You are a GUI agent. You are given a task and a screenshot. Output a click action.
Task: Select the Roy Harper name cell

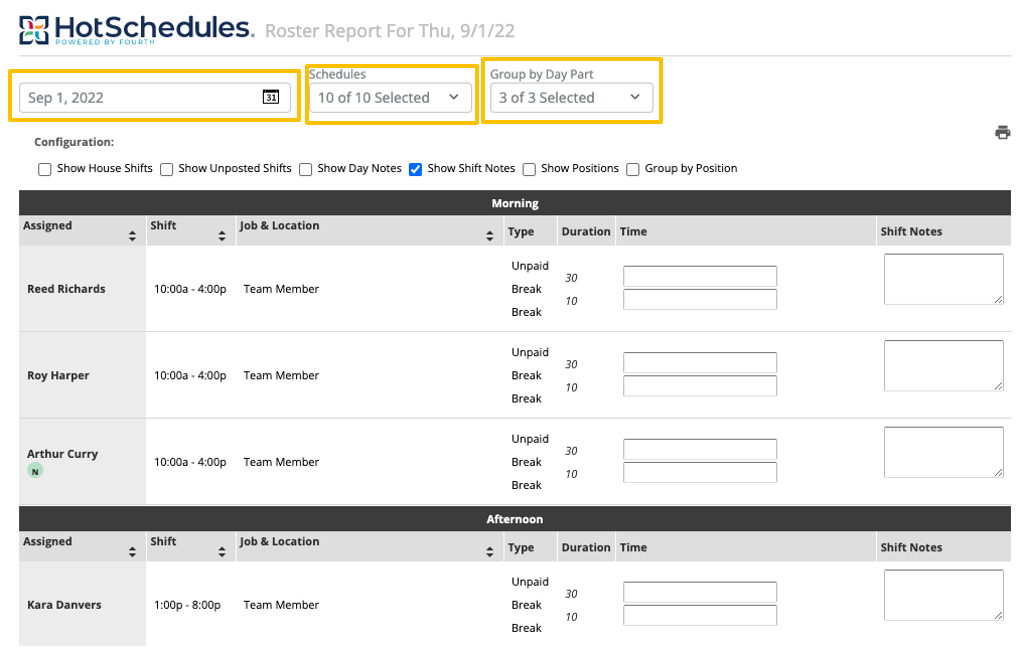tap(82, 376)
